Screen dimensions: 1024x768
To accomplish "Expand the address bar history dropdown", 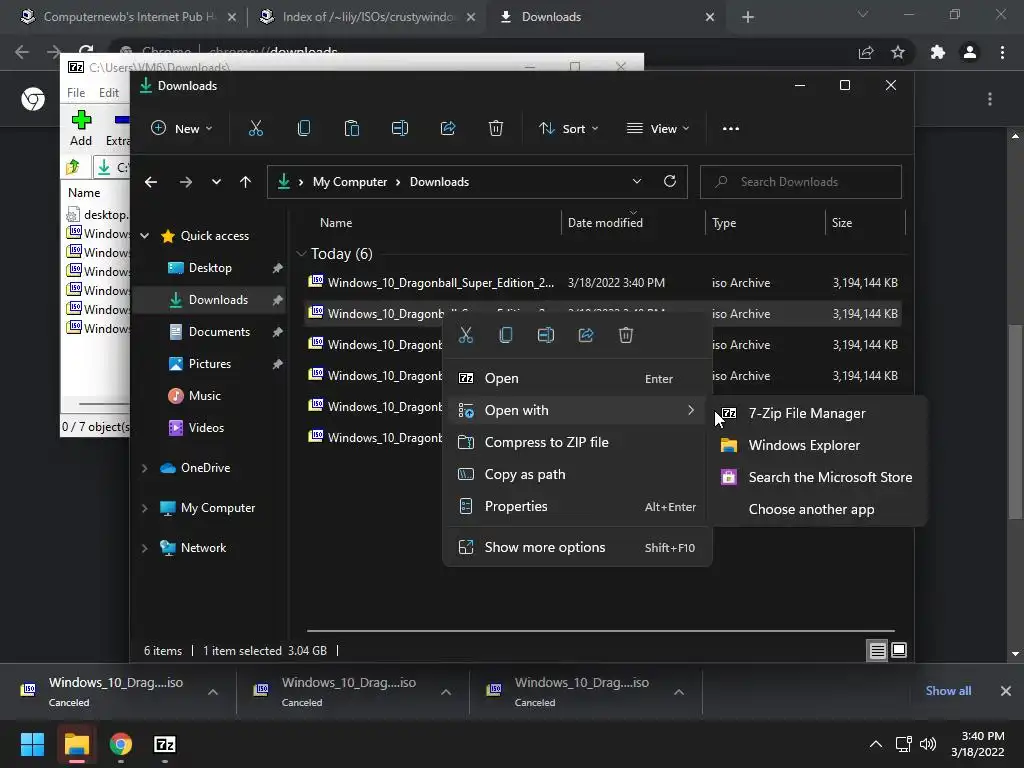I will pos(637,182).
